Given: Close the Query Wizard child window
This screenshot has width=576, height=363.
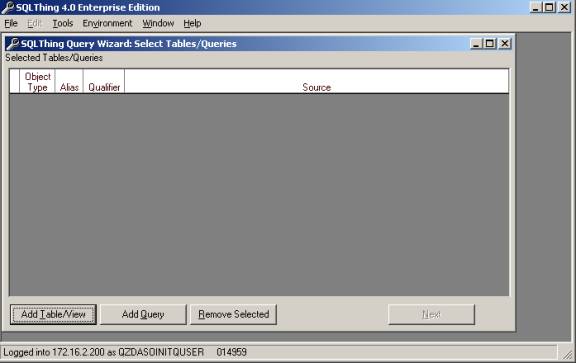Looking at the screenshot, I should [x=505, y=44].
